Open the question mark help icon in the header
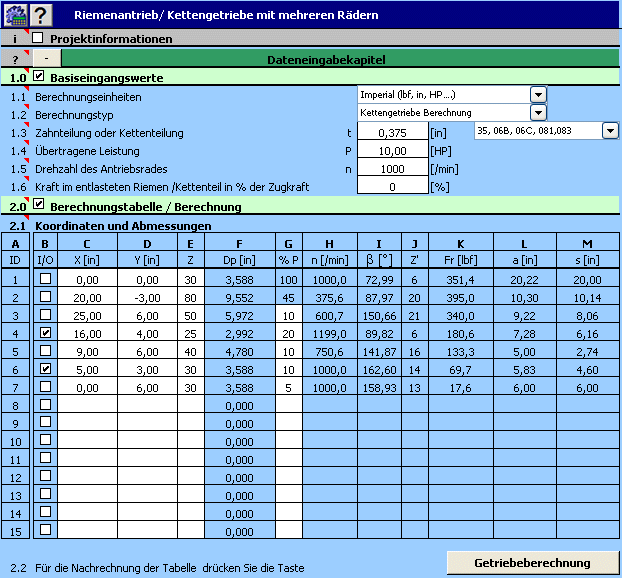The image size is (622, 578). [41, 15]
